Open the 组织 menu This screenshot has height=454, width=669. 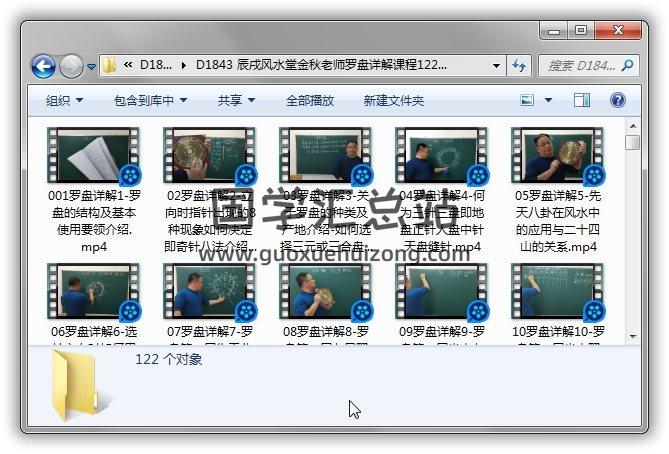coord(64,101)
